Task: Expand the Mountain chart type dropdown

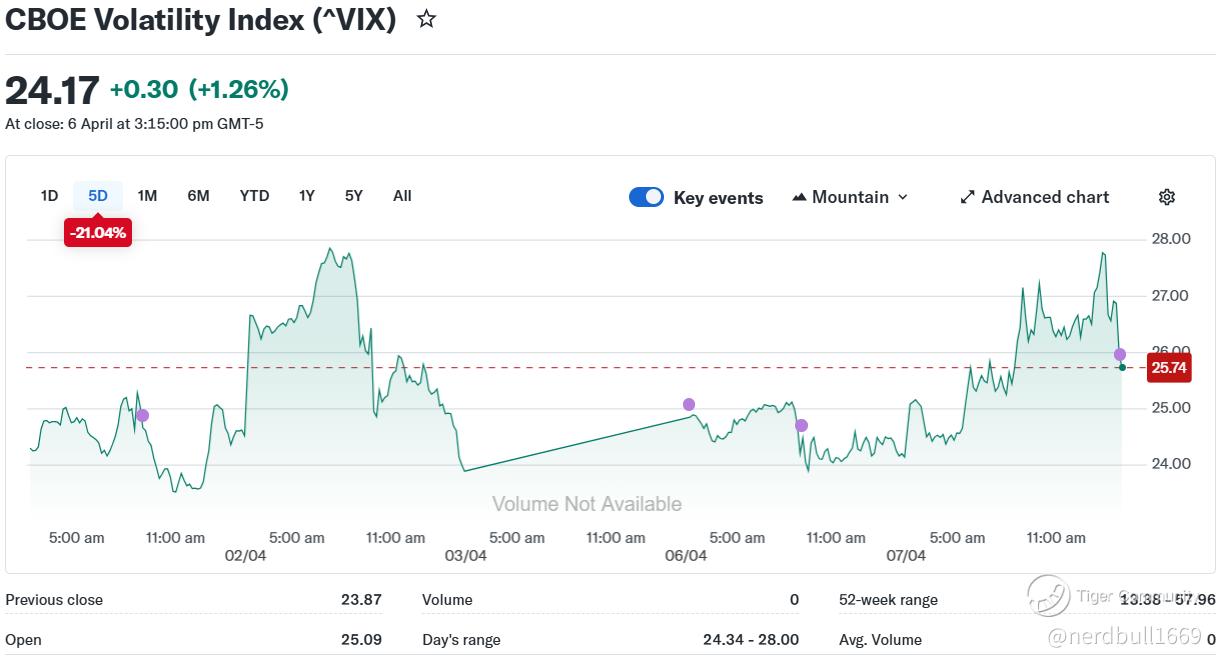Action: click(902, 197)
